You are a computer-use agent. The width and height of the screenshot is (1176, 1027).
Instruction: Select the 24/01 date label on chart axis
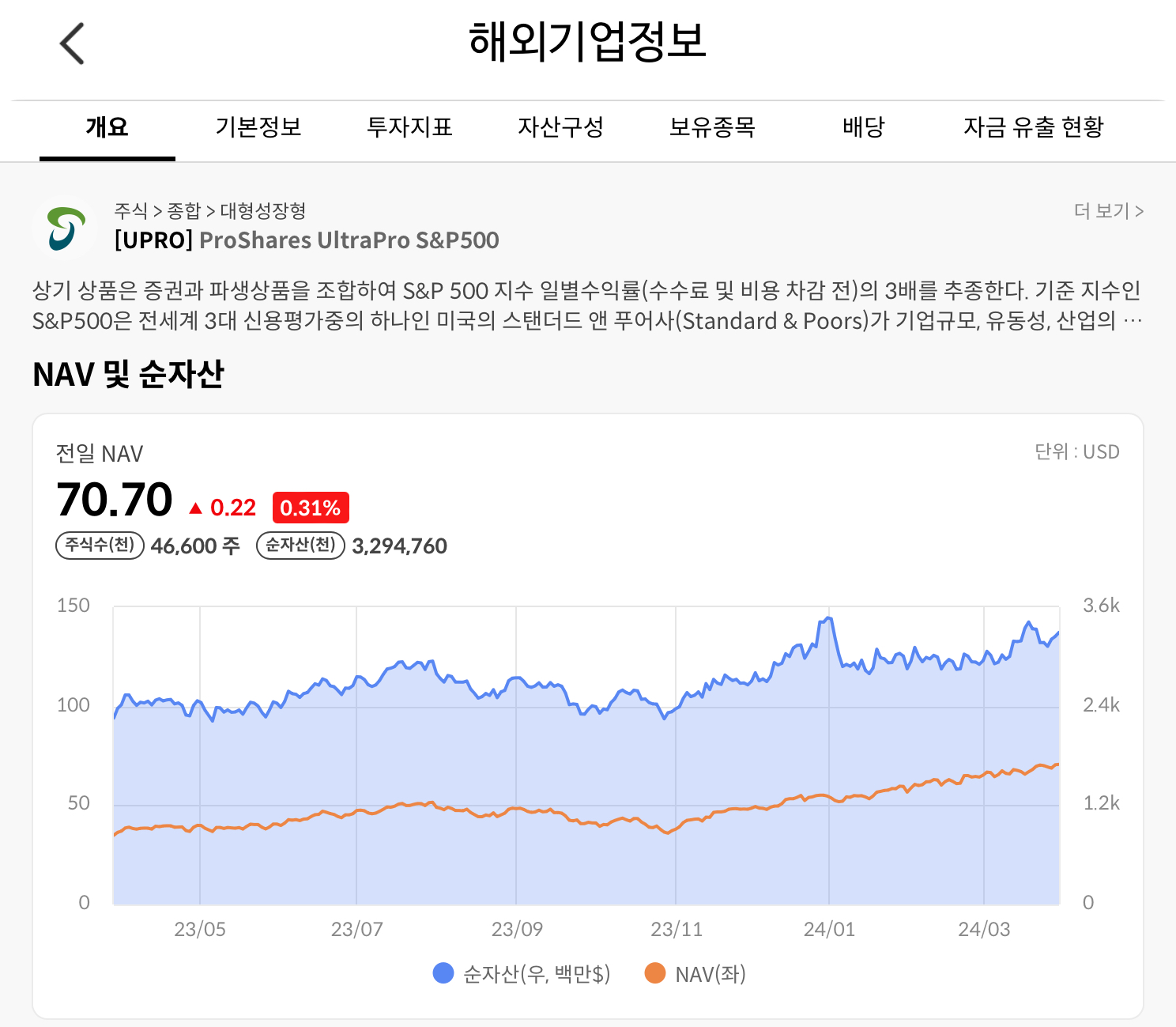coord(829,929)
